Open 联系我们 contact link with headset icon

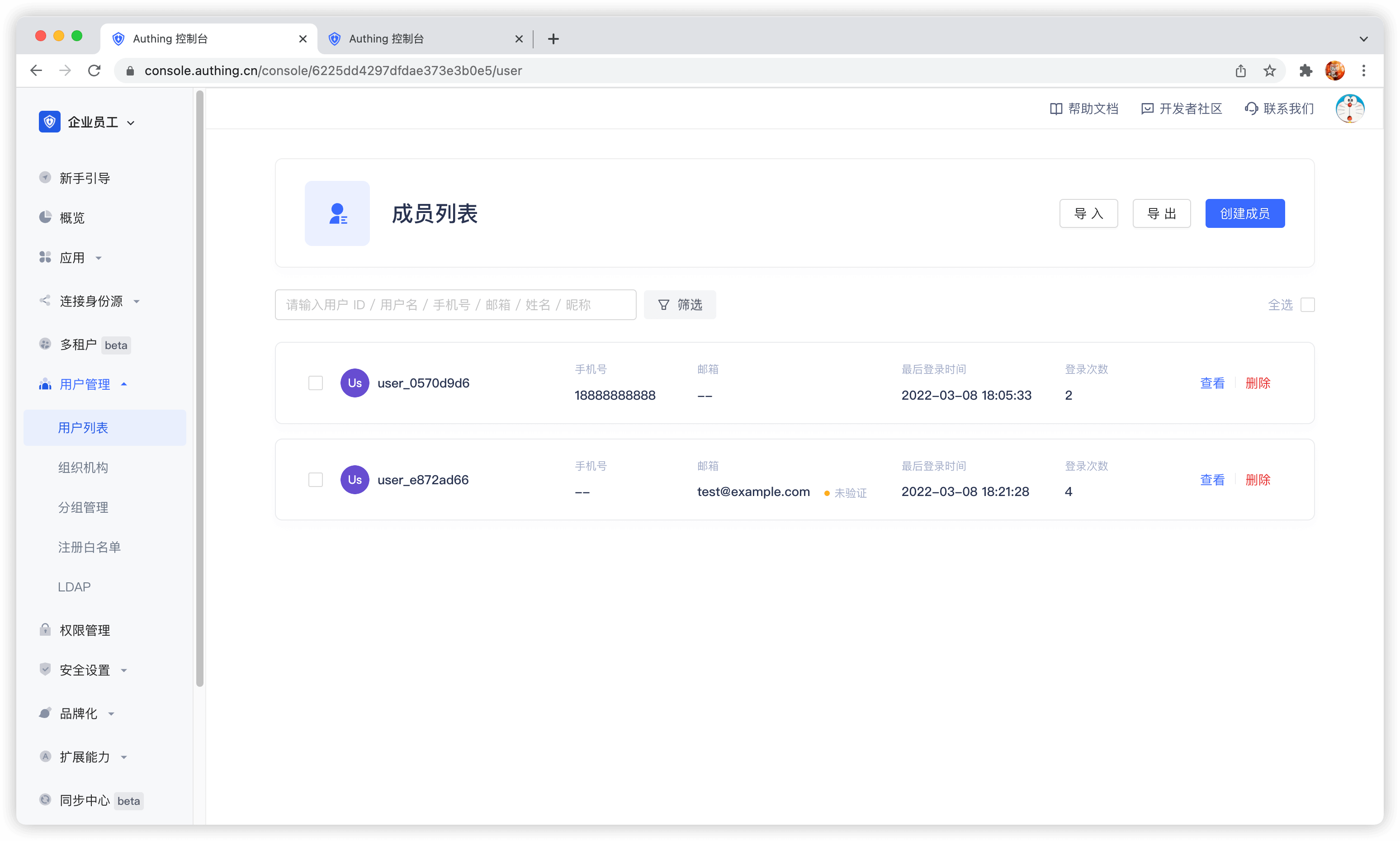(x=1279, y=109)
